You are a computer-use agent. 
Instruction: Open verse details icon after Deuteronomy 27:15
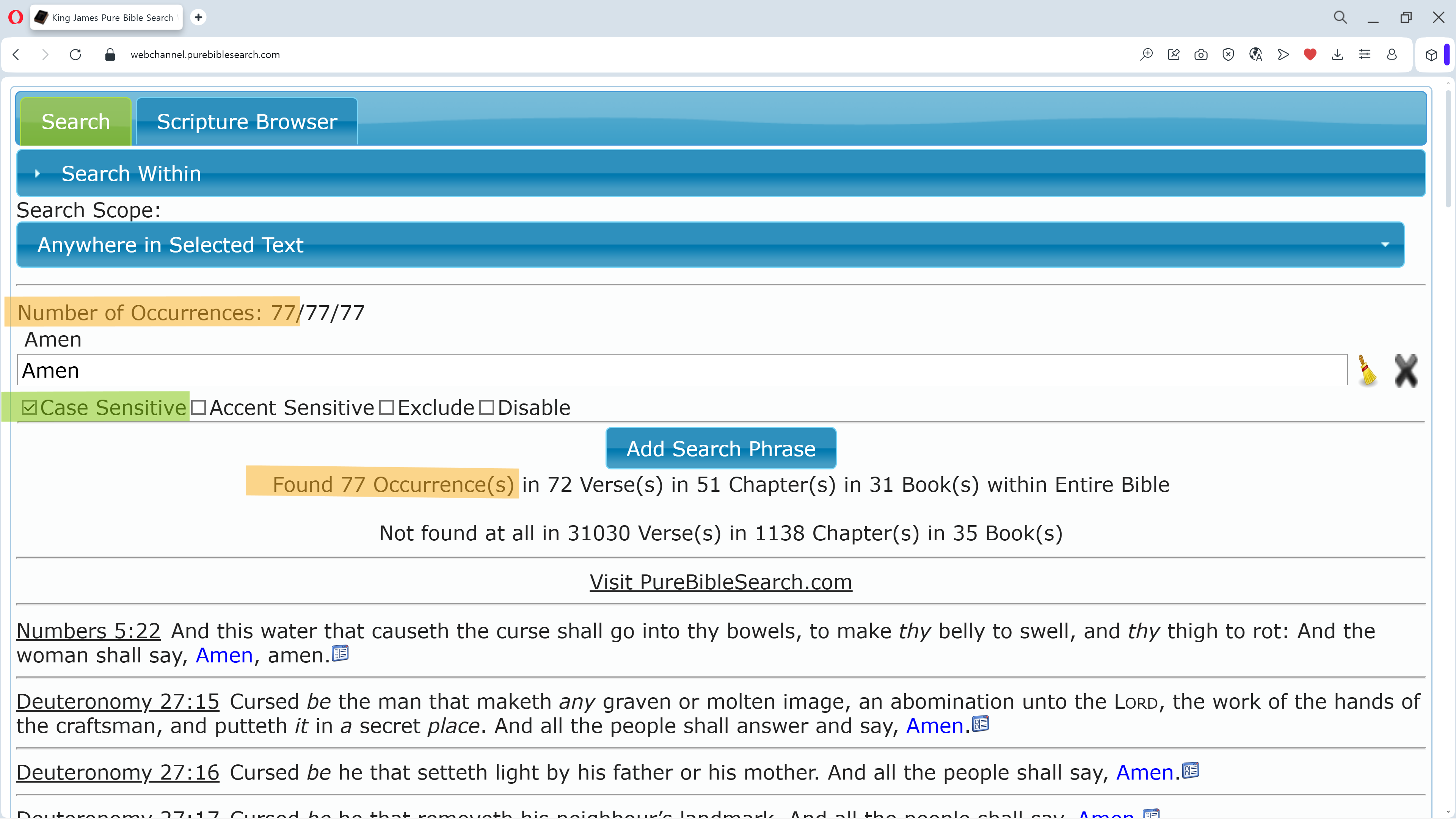click(981, 724)
